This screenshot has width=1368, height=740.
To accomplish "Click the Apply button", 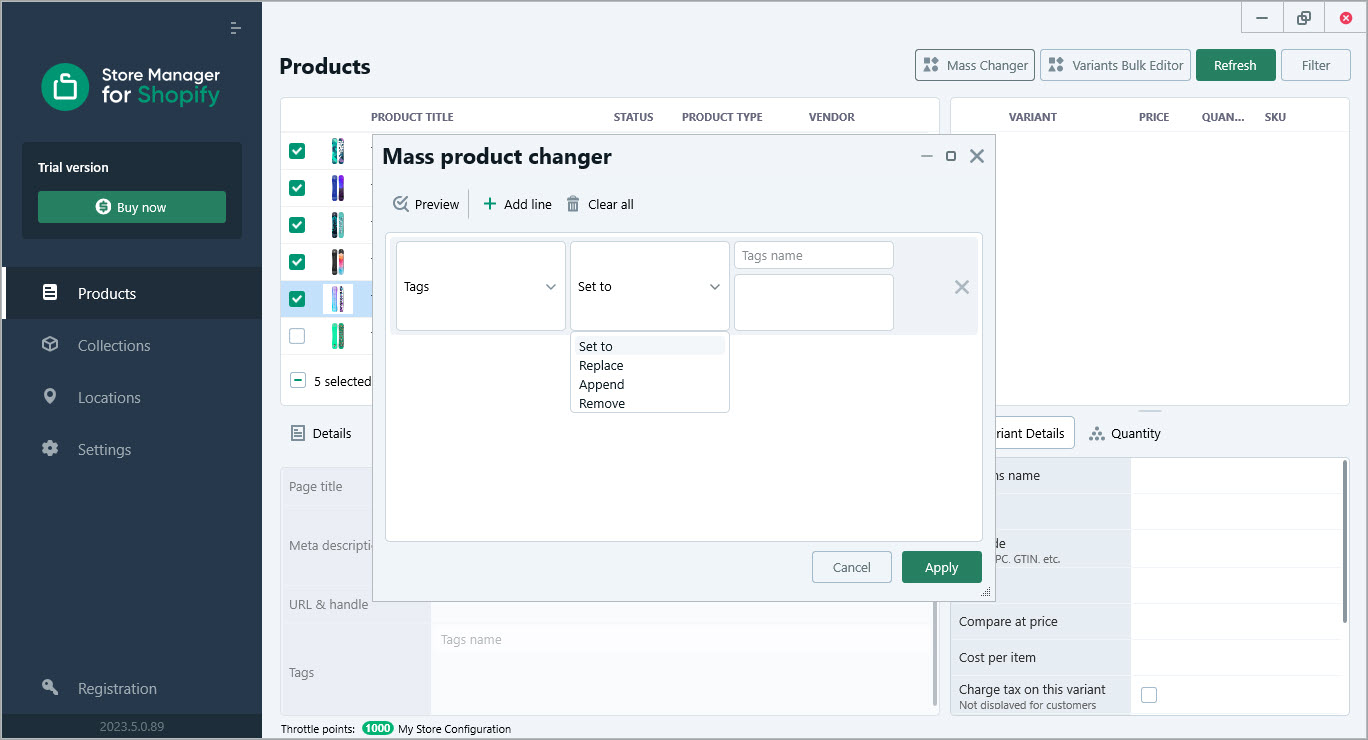I will 941,567.
